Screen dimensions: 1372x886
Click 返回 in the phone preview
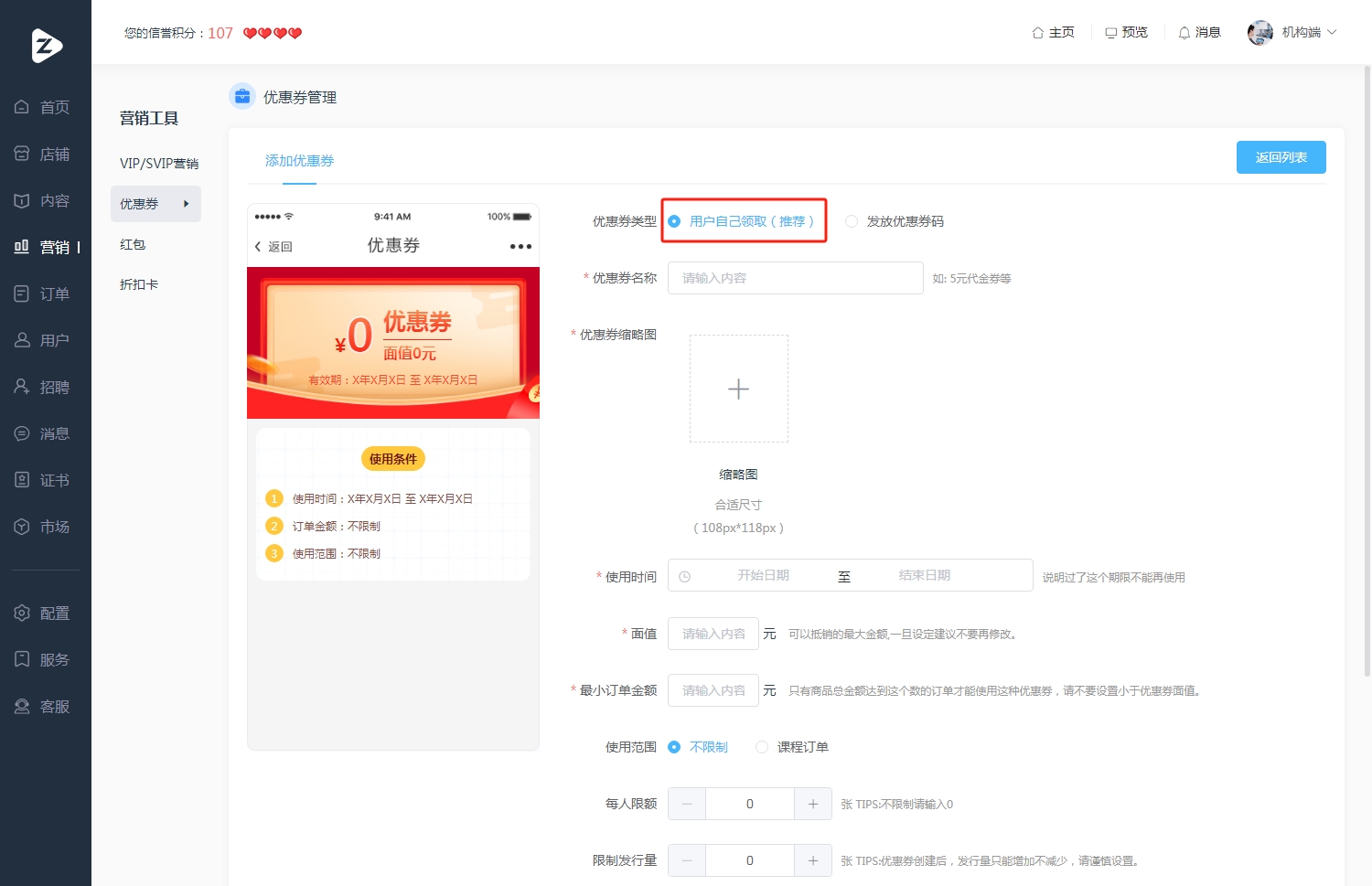coord(273,247)
